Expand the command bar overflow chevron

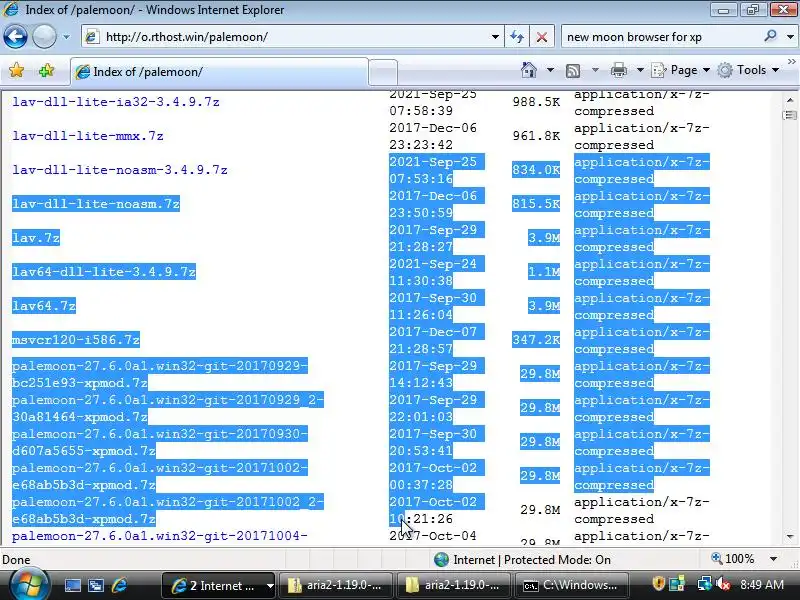pyautogui.click(x=791, y=61)
